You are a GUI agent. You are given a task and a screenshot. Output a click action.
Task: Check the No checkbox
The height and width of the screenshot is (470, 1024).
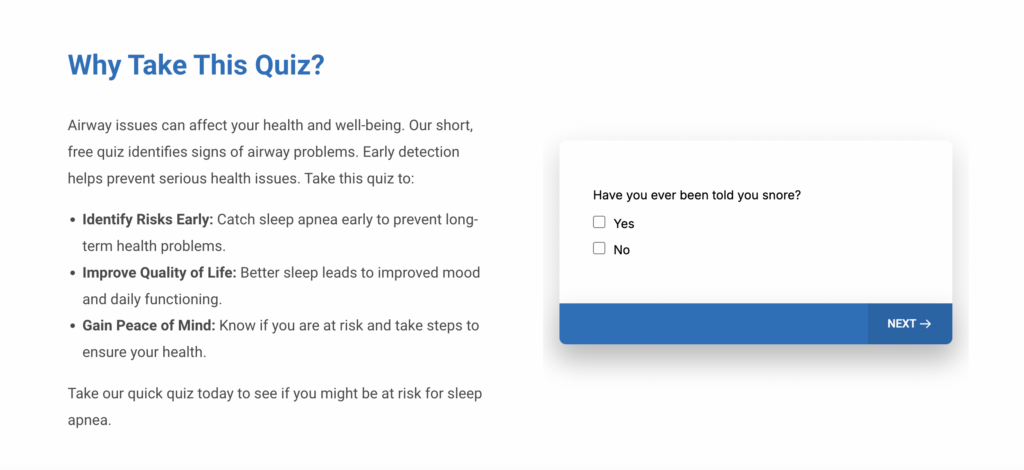pyautogui.click(x=599, y=249)
